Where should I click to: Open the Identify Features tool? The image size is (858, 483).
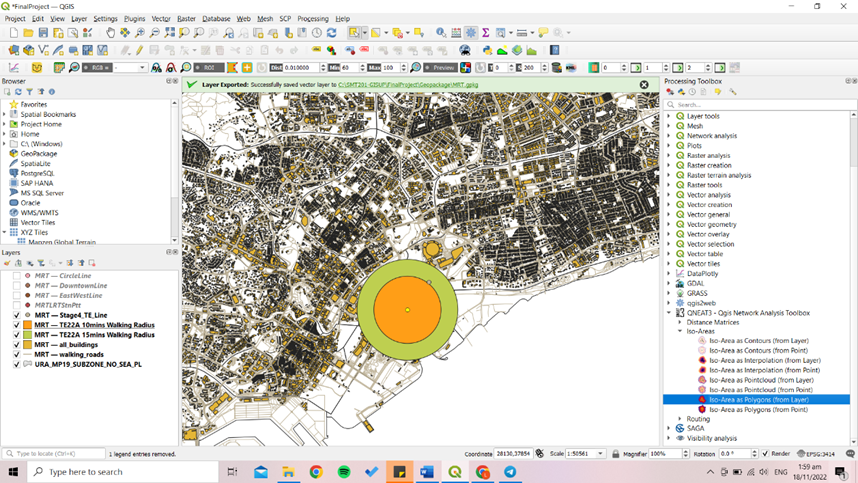click(441, 33)
